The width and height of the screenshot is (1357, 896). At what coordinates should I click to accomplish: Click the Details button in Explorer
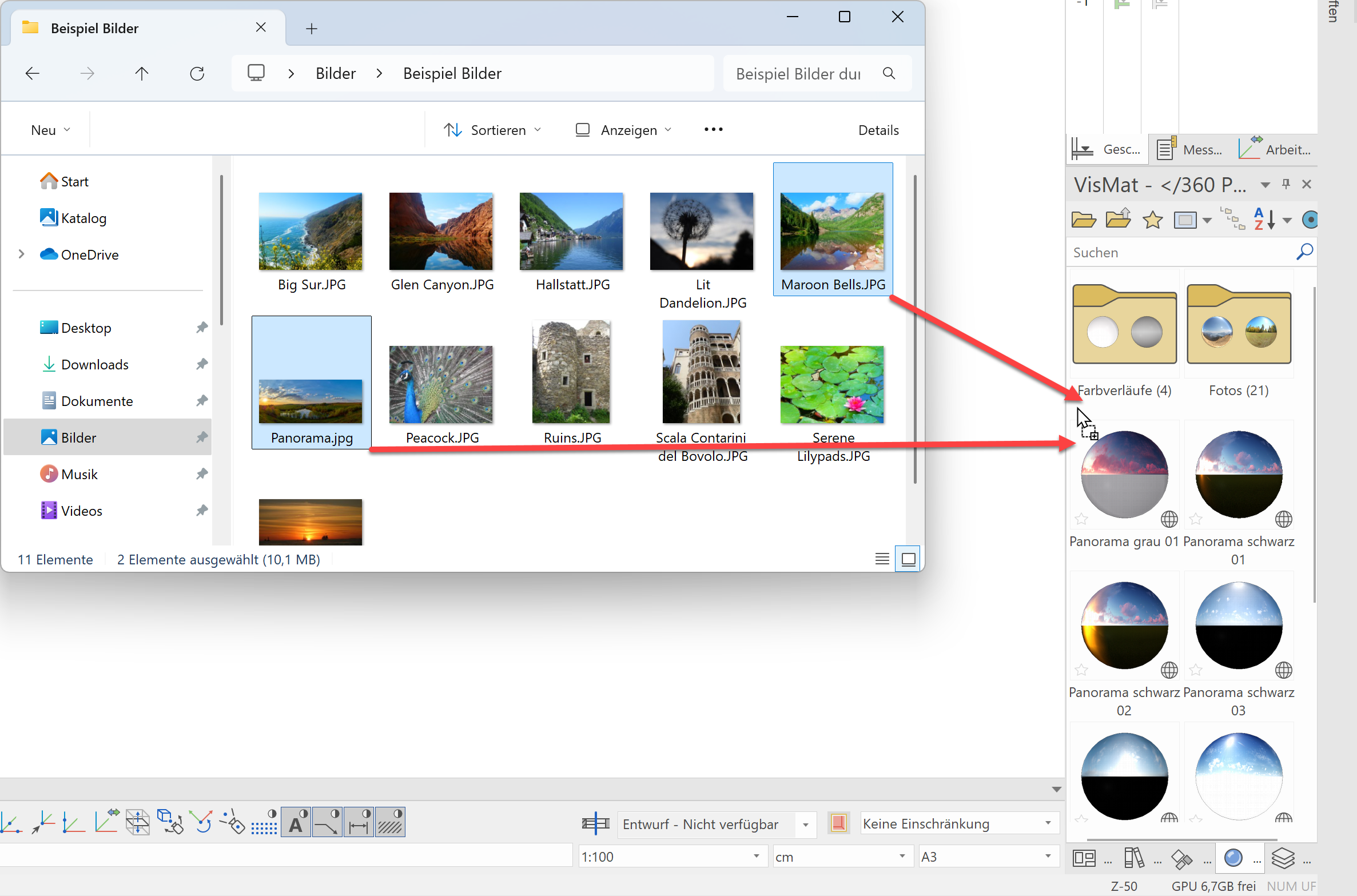[878, 130]
